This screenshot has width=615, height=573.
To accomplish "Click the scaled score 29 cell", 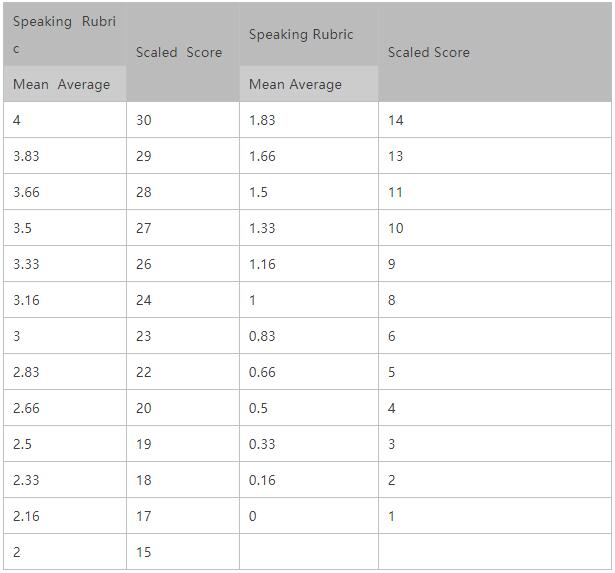I will [183, 156].
